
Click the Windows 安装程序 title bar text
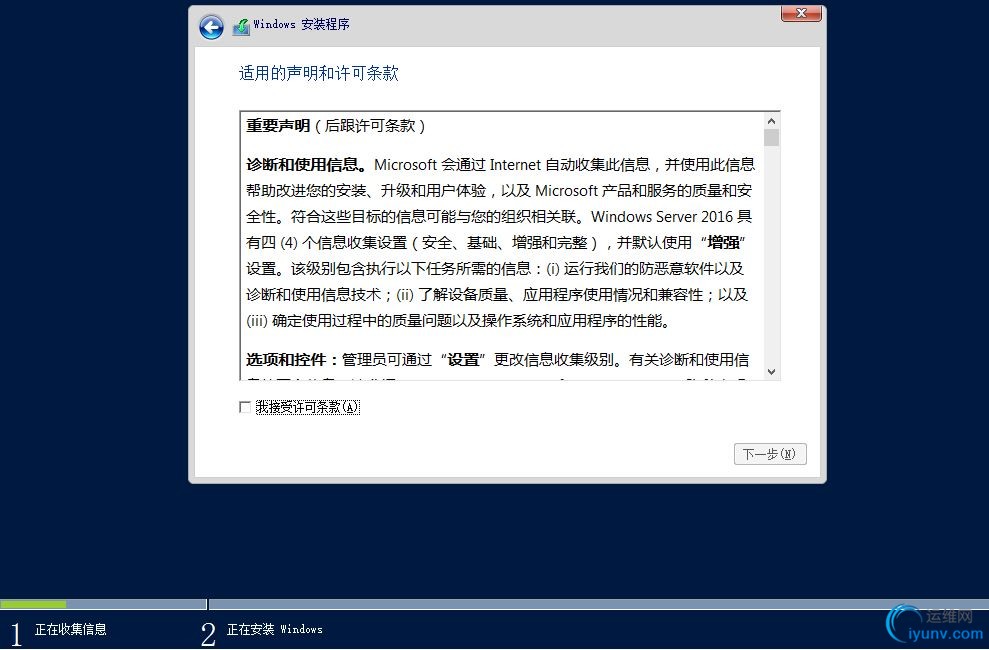point(301,25)
